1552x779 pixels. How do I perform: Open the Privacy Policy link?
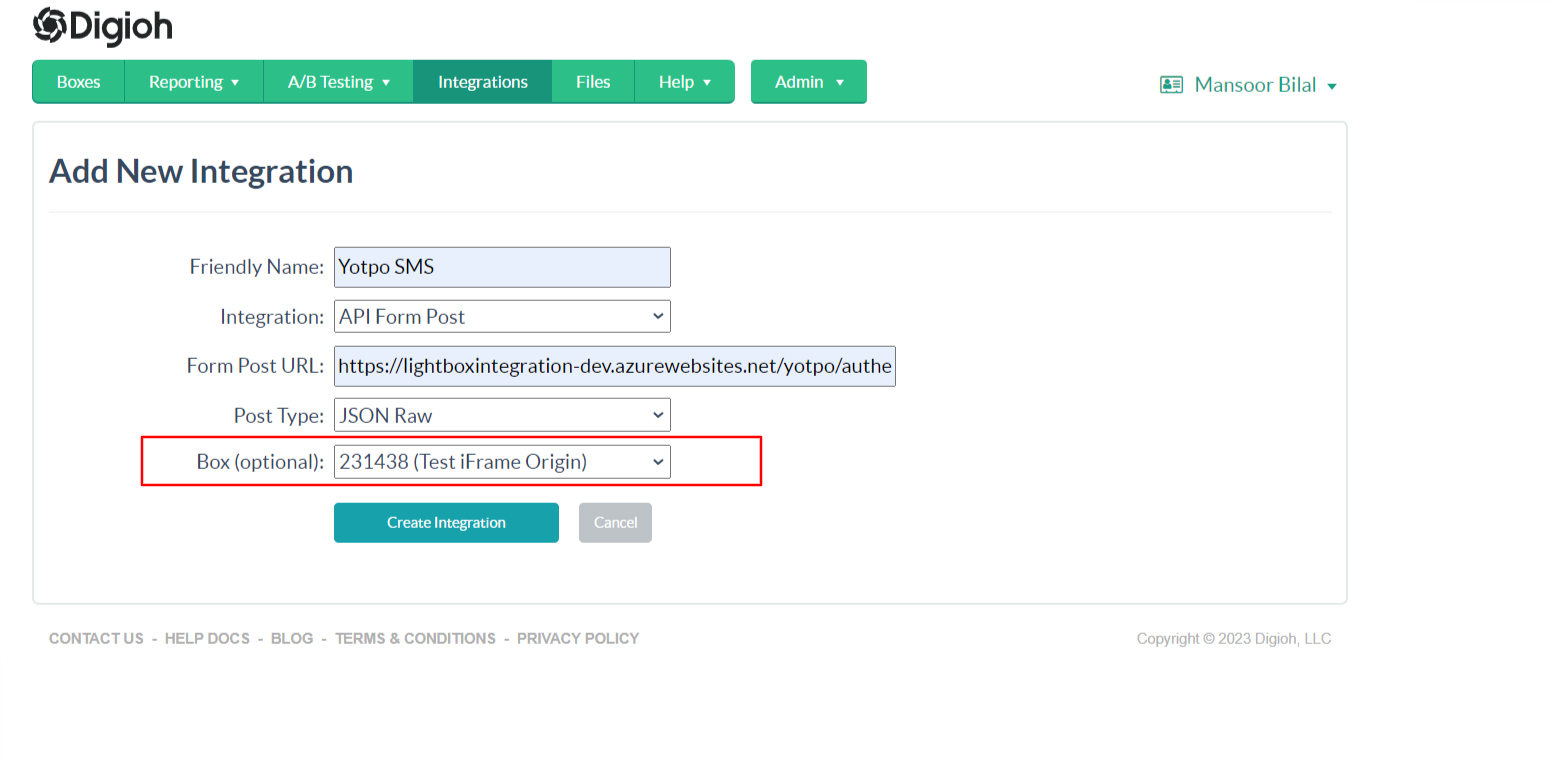coord(578,638)
